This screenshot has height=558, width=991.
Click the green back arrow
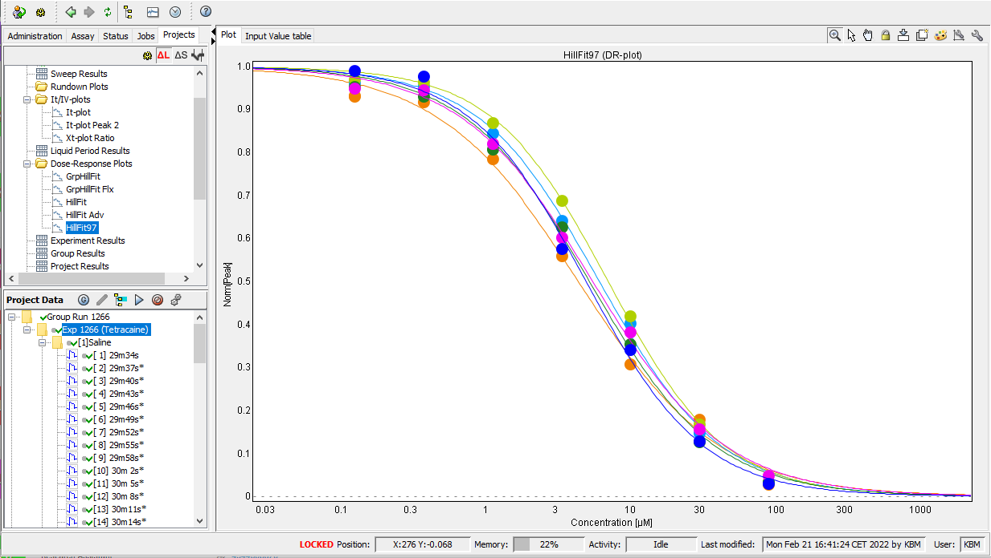click(x=70, y=12)
